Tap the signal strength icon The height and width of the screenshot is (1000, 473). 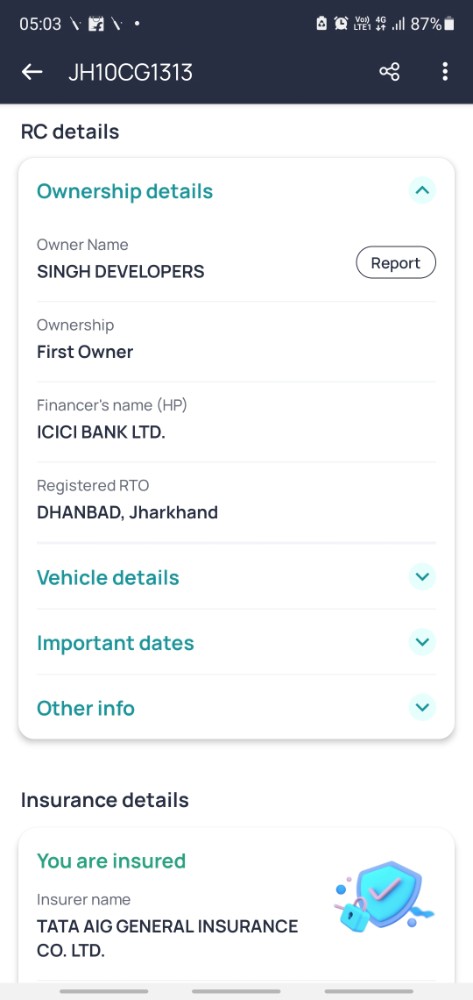pos(398,24)
